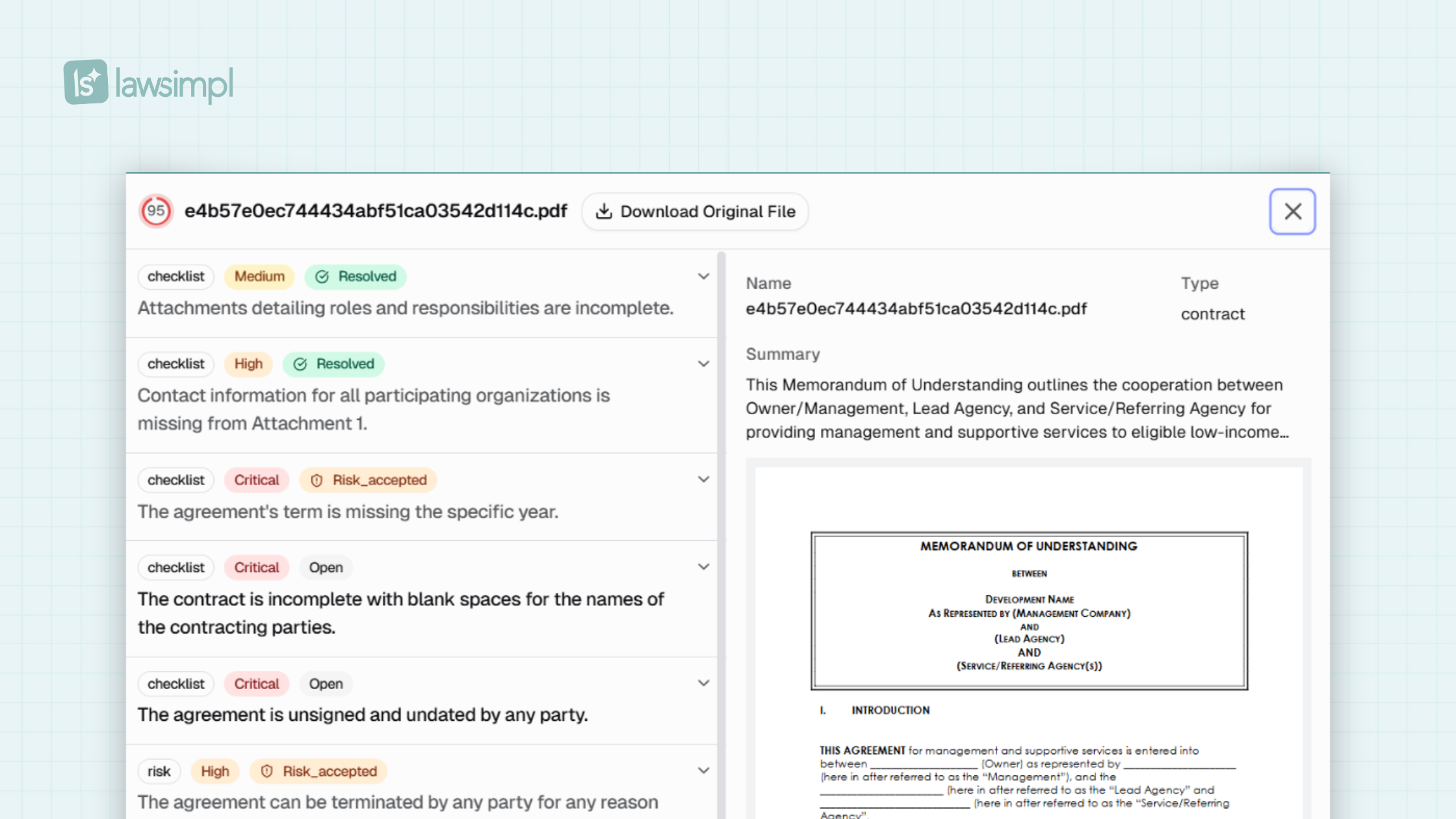Click checklist tag on attachments item
Screen dimensions: 1456x819
(176, 276)
